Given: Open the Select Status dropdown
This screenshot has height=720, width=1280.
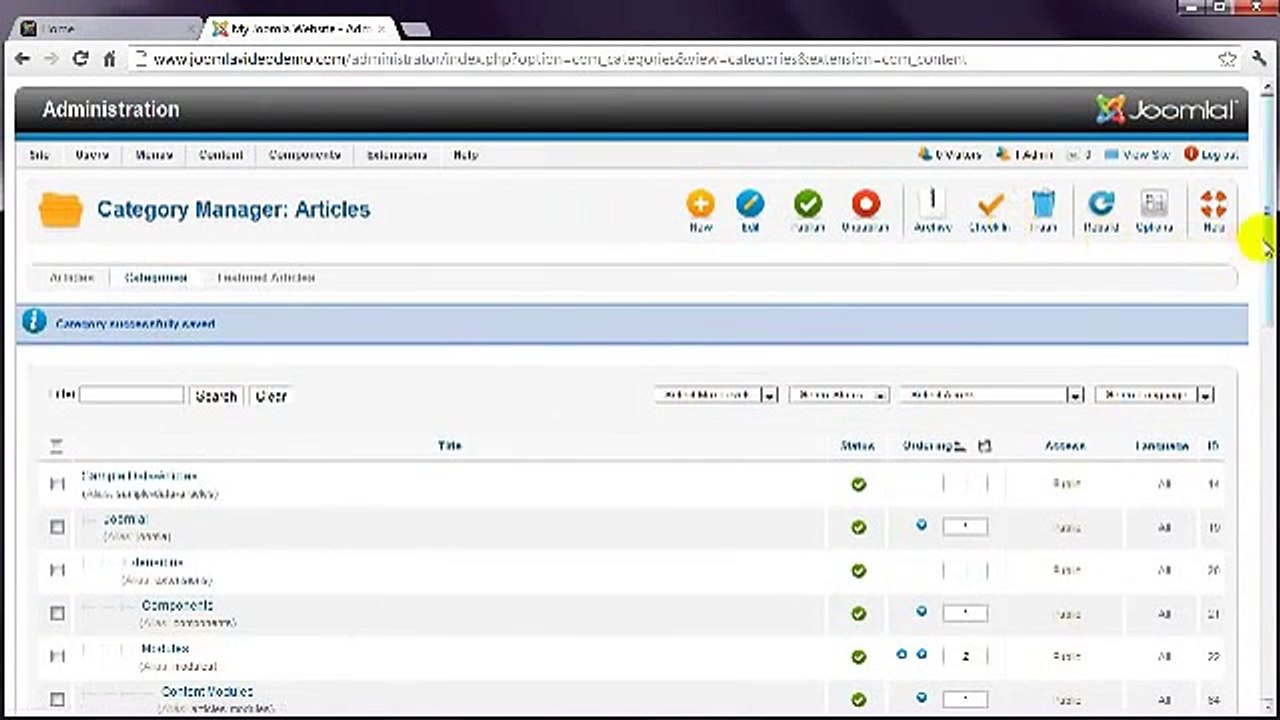Looking at the screenshot, I should tap(838, 395).
